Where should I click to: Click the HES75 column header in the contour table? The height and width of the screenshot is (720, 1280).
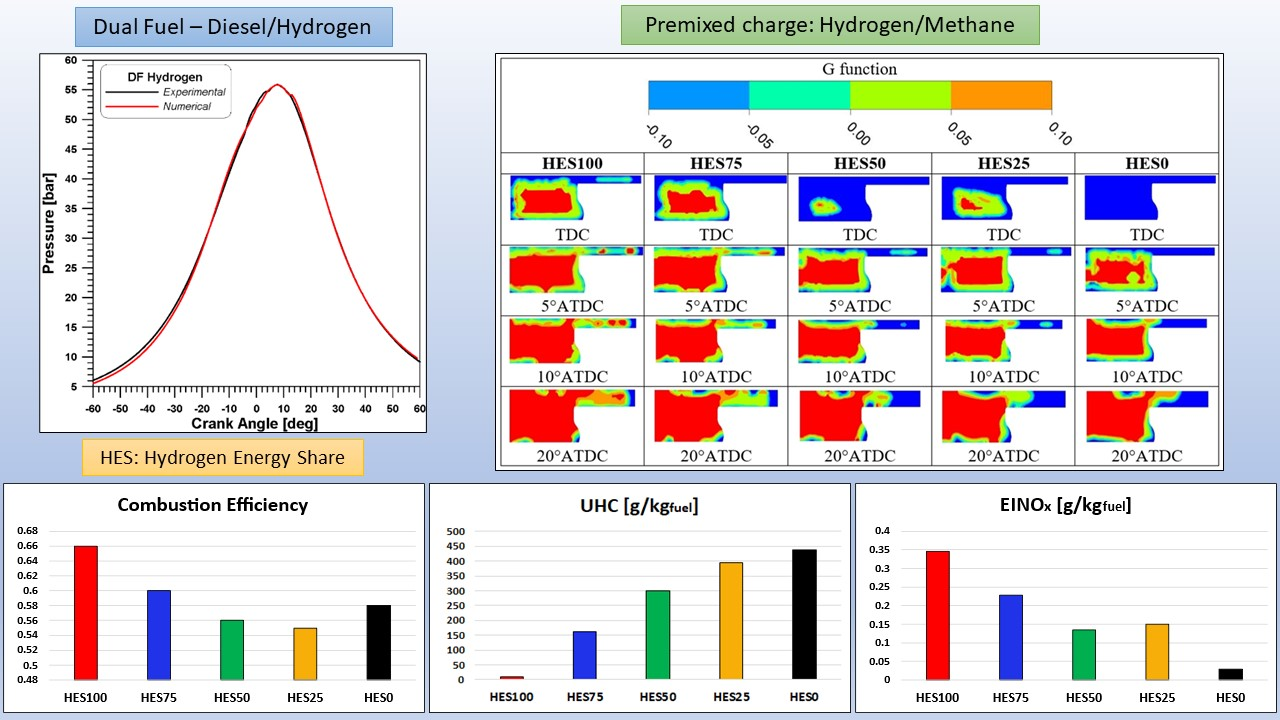(716, 164)
